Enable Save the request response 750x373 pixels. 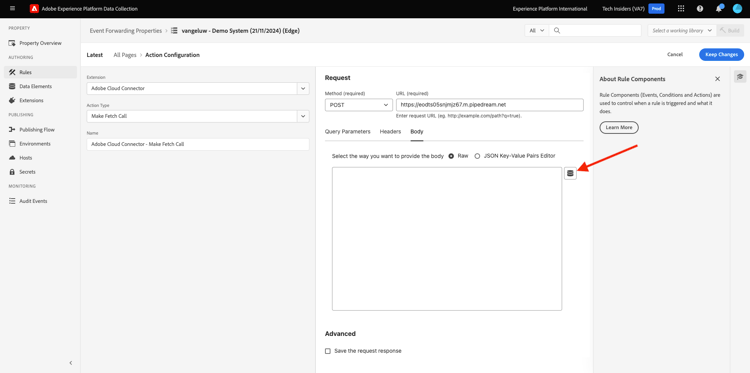[x=328, y=351]
